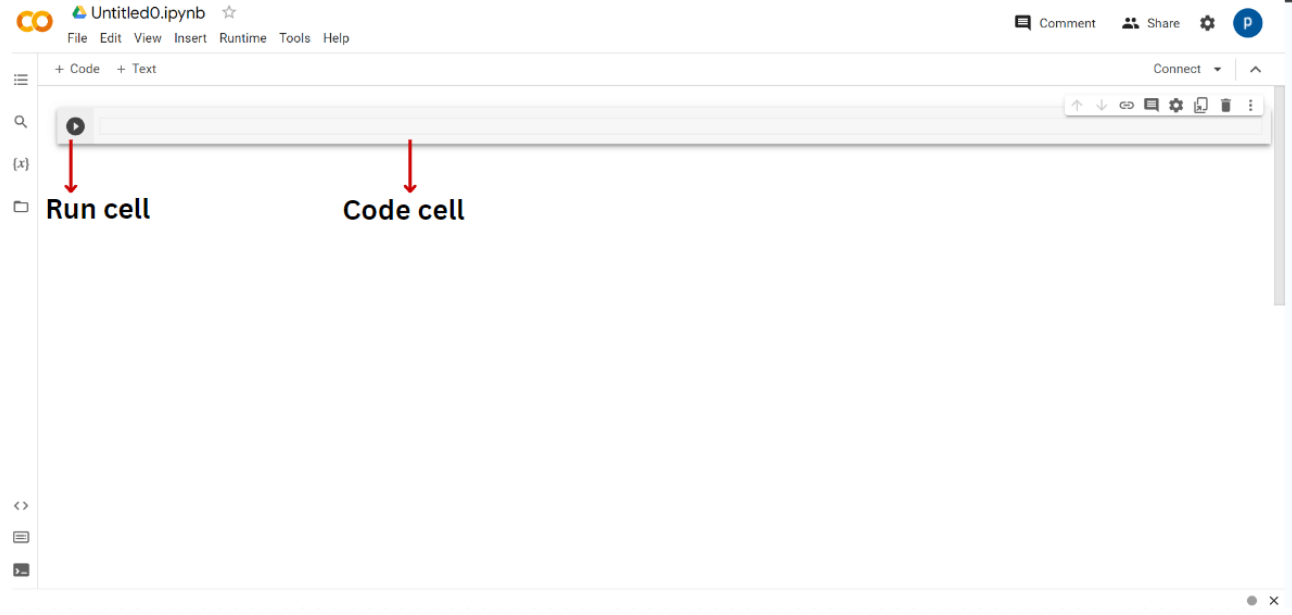Open Find and replace in the sidebar
This screenshot has width=1292, height=615.
point(21,121)
